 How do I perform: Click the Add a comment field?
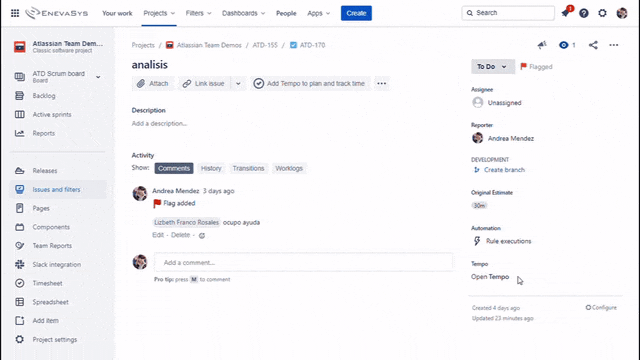304,262
